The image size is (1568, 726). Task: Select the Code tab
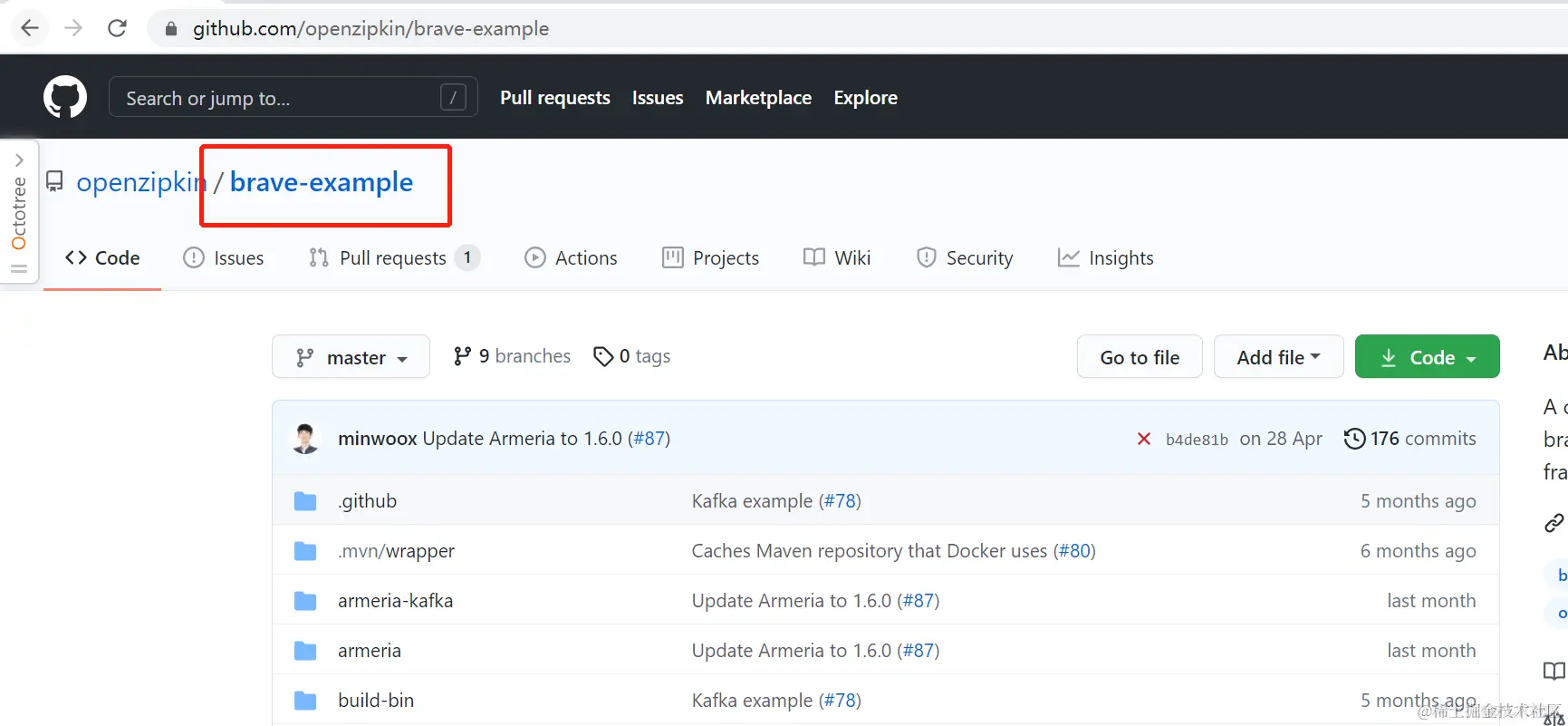(x=102, y=258)
